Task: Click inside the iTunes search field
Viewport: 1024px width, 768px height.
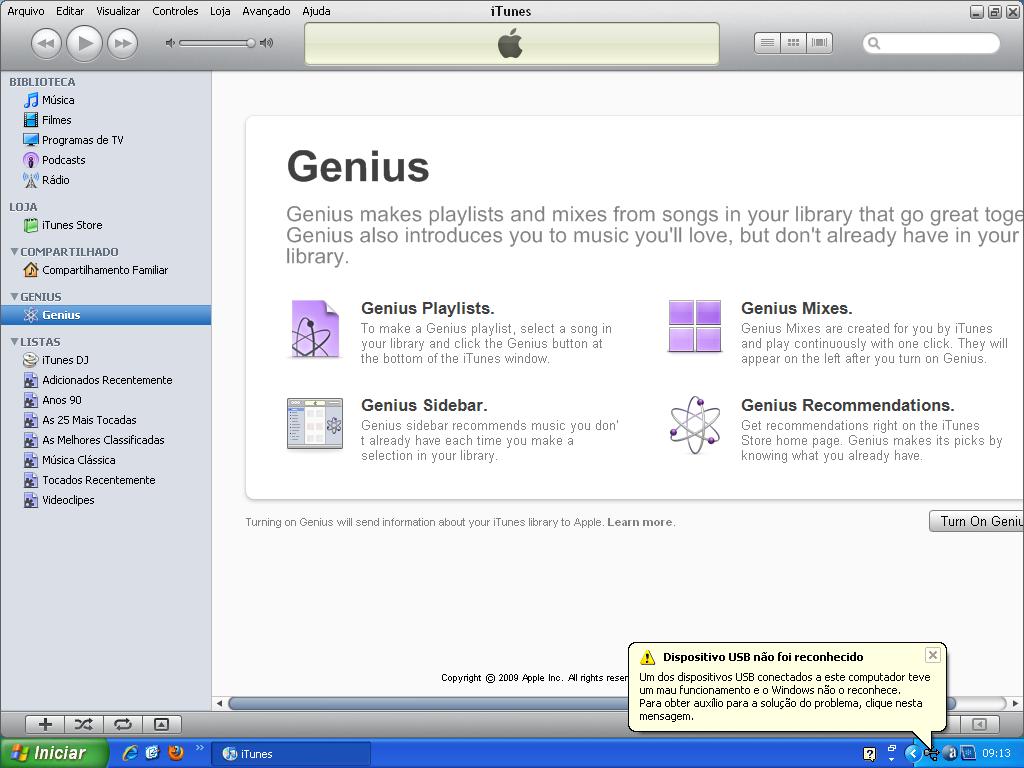Action: coord(931,43)
